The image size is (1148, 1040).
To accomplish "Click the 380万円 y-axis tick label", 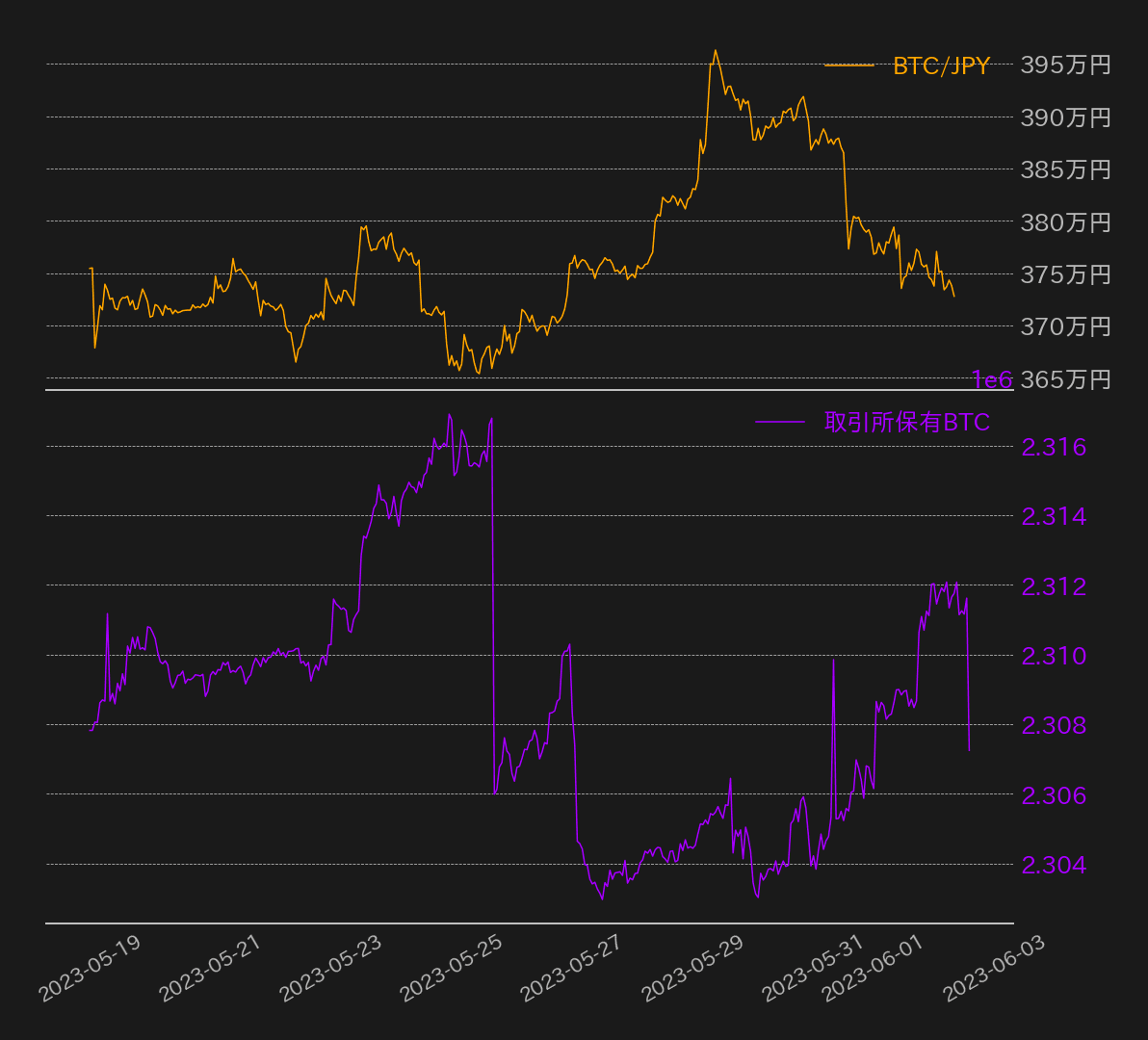I will coord(1065,222).
